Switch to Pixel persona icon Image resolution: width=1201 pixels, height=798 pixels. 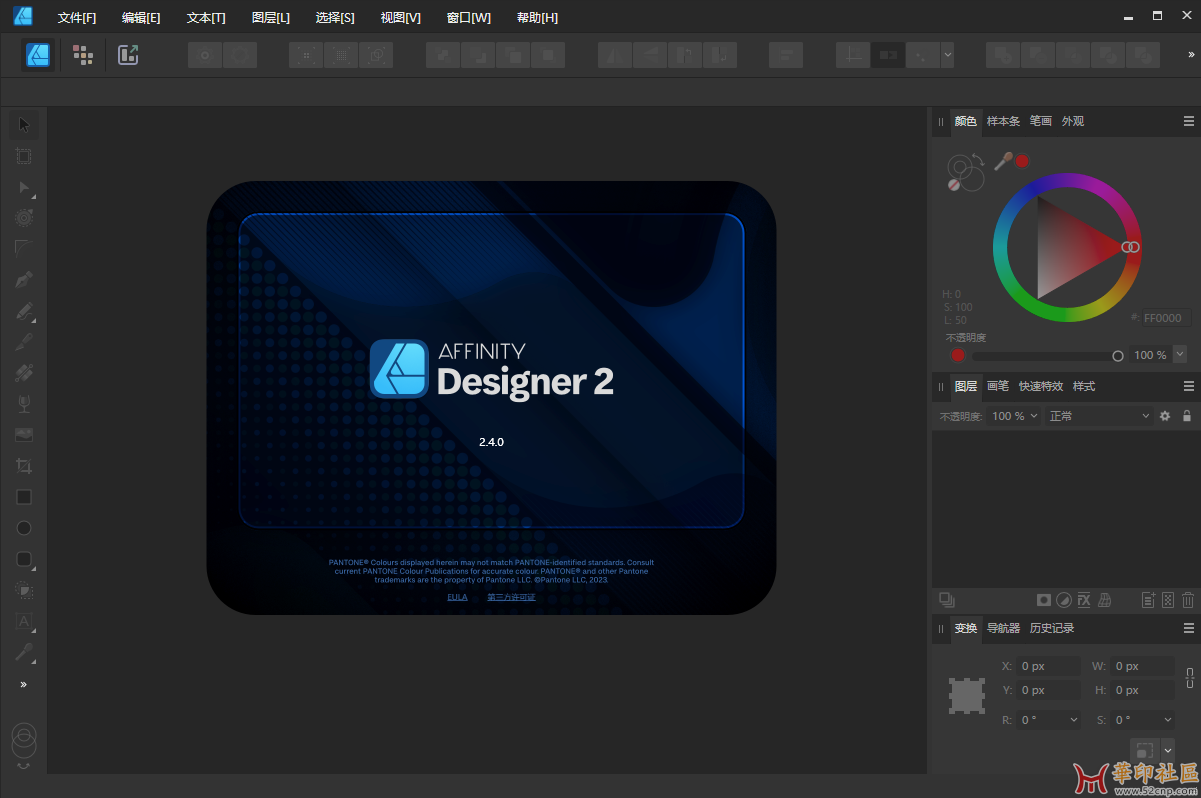pyautogui.click(x=83, y=55)
